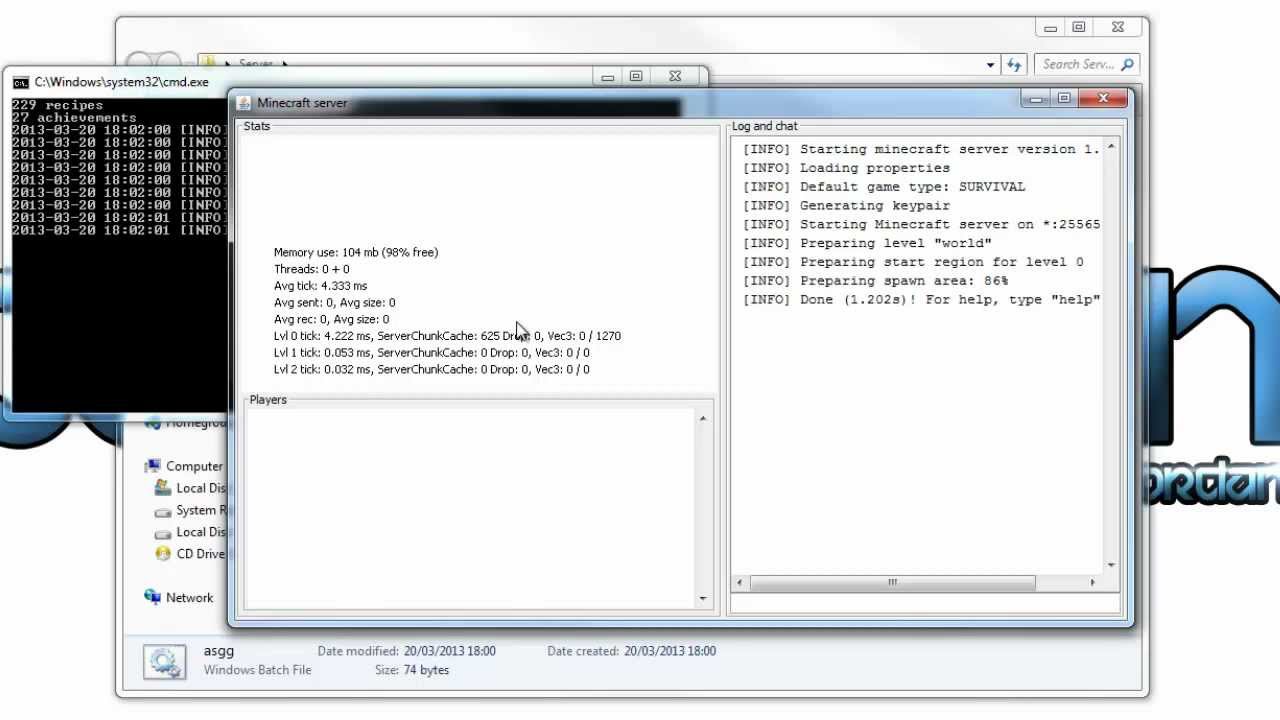Click the refresh icon beside Explorer address bar

click(x=1014, y=64)
